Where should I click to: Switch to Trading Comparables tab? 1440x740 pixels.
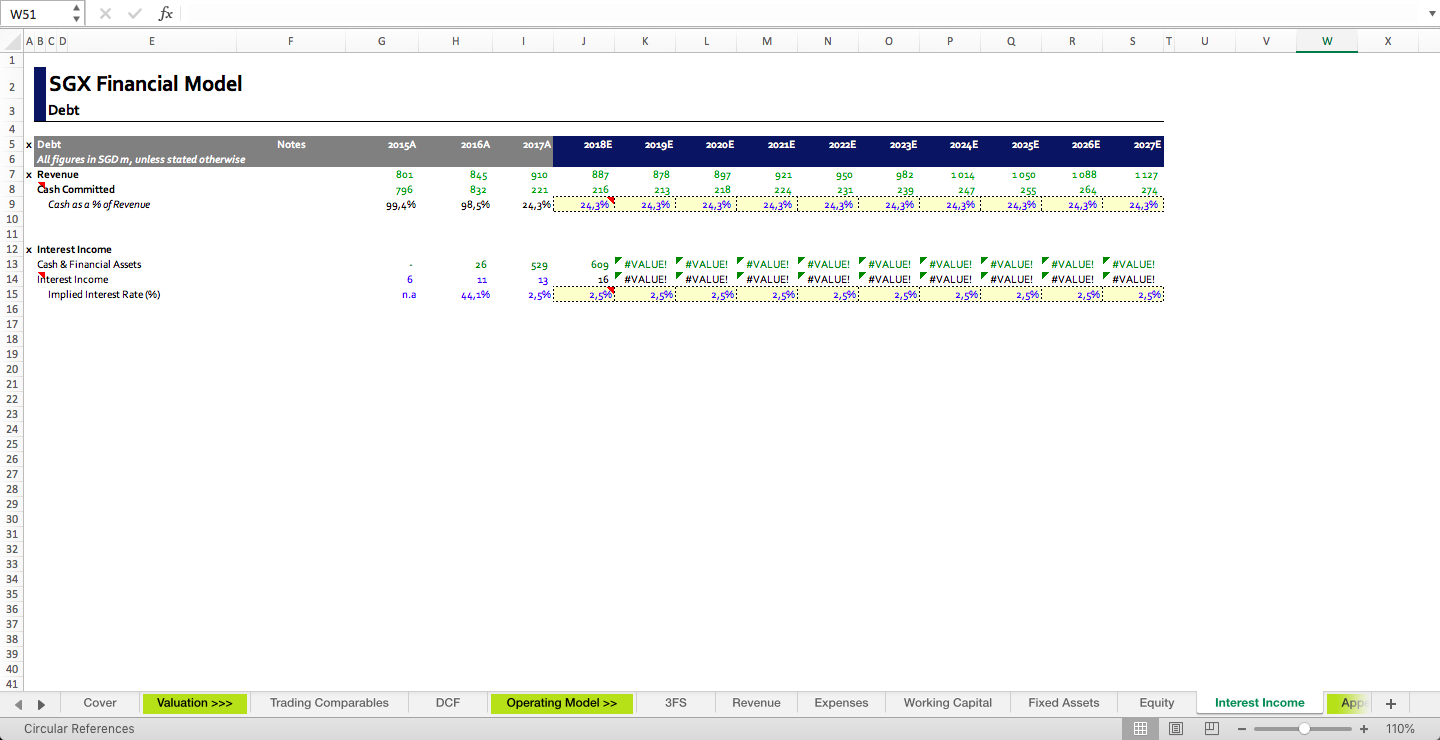[329, 703]
